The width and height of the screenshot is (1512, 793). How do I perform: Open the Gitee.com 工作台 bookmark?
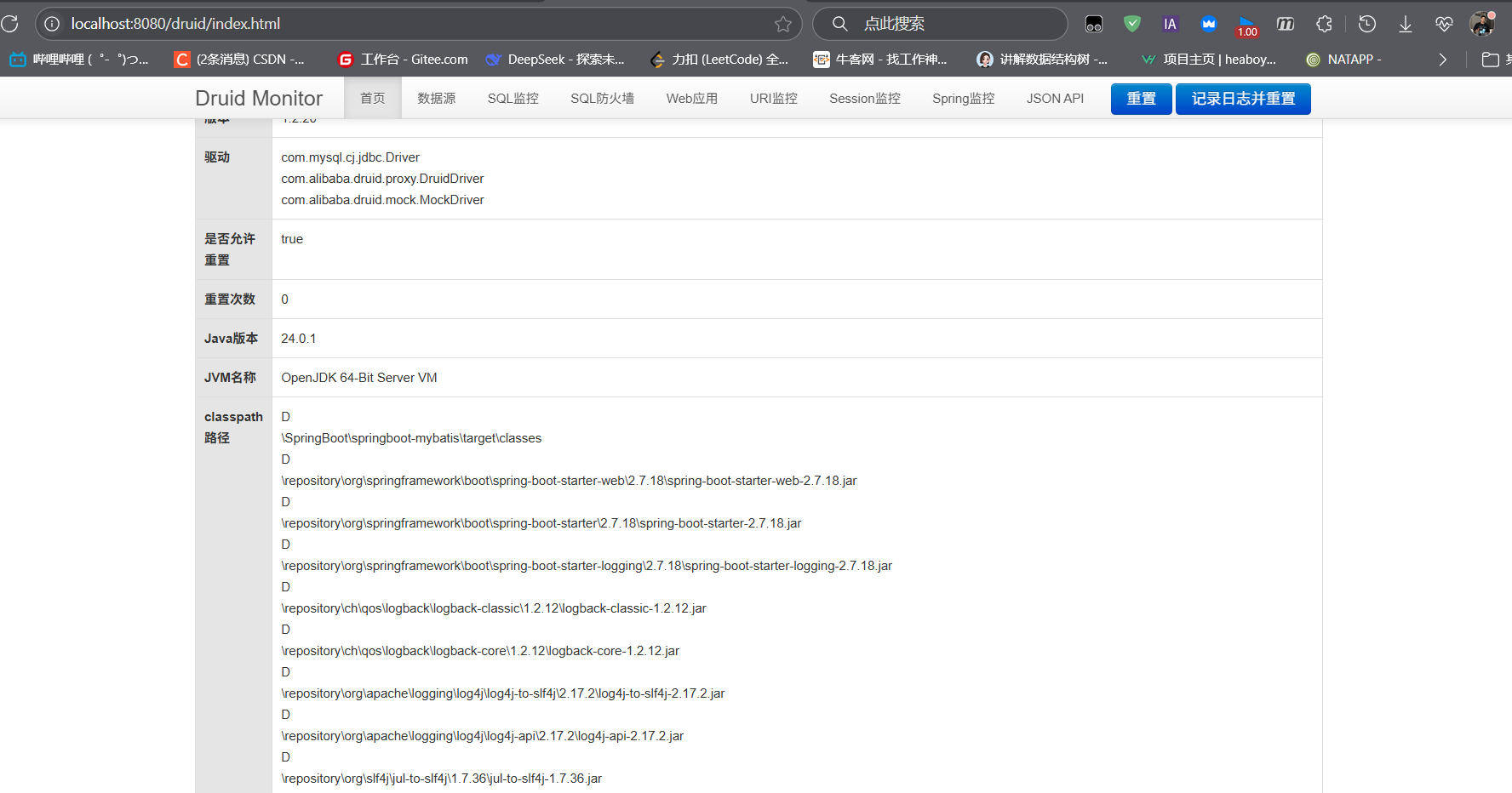click(x=403, y=60)
